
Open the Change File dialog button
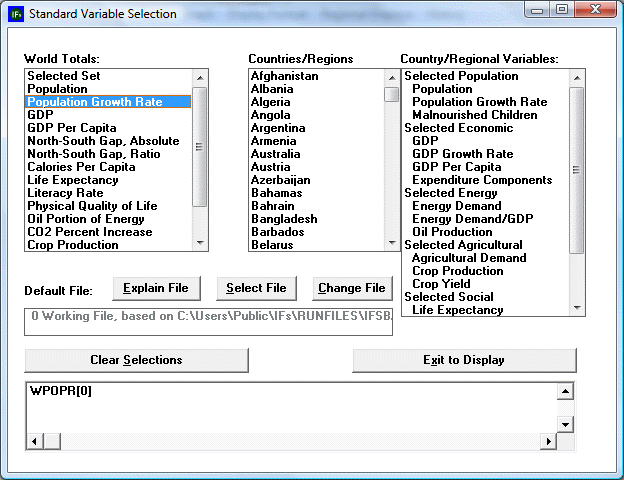point(351,288)
